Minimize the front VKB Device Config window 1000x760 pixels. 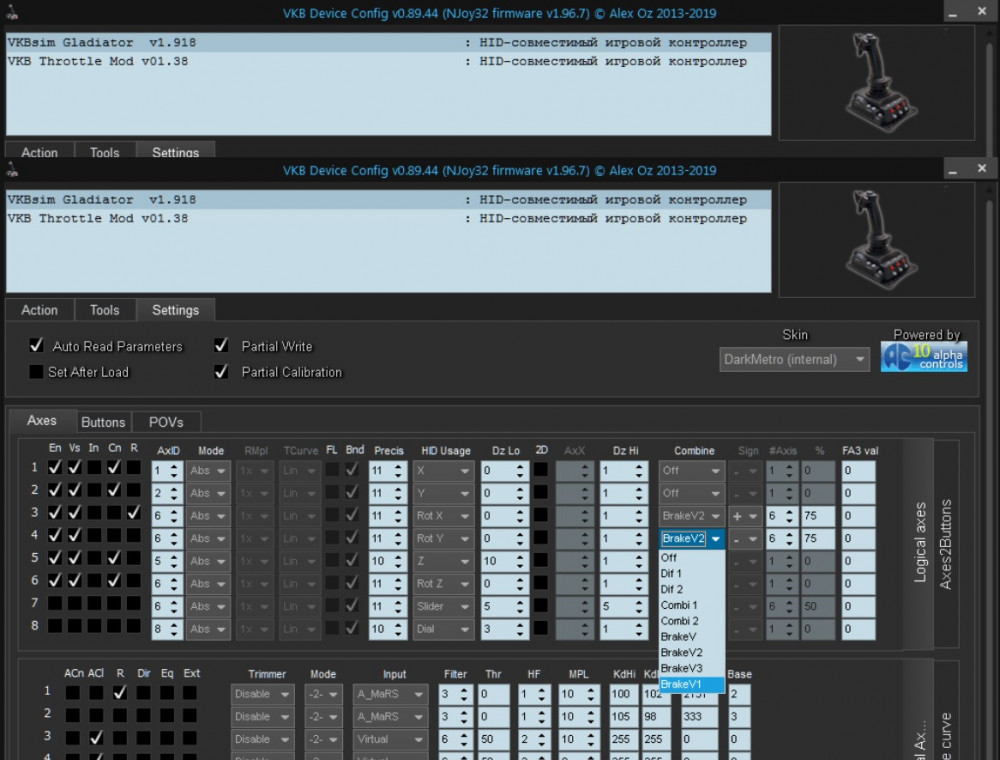tap(952, 170)
